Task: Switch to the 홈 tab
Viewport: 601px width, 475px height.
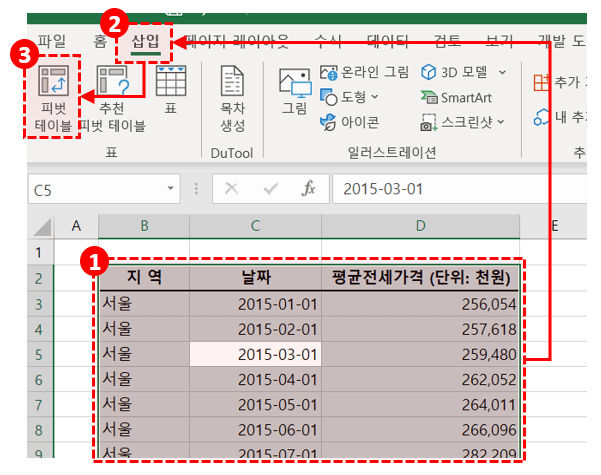Action: click(100, 41)
